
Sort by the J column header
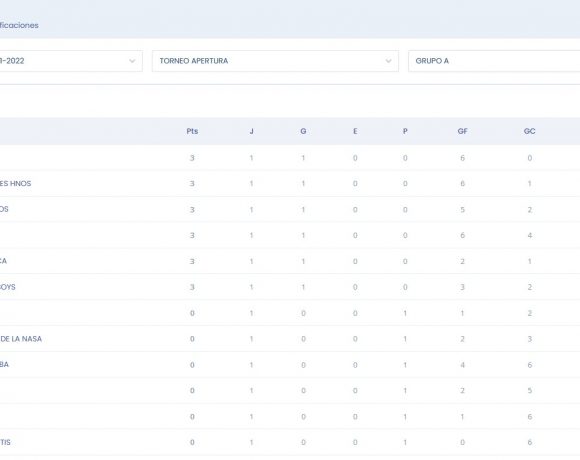click(252, 131)
